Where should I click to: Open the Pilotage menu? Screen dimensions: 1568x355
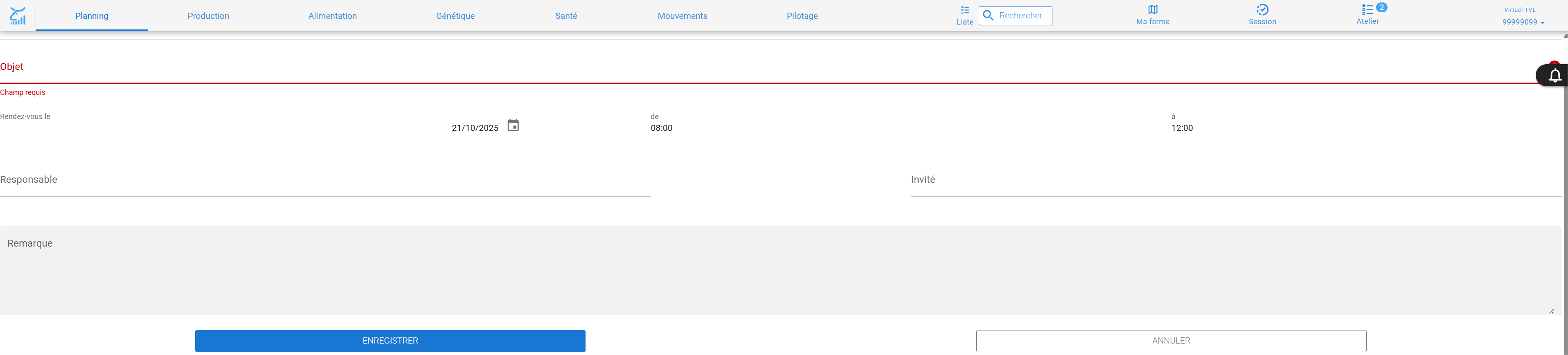pyautogui.click(x=802, y=16)
